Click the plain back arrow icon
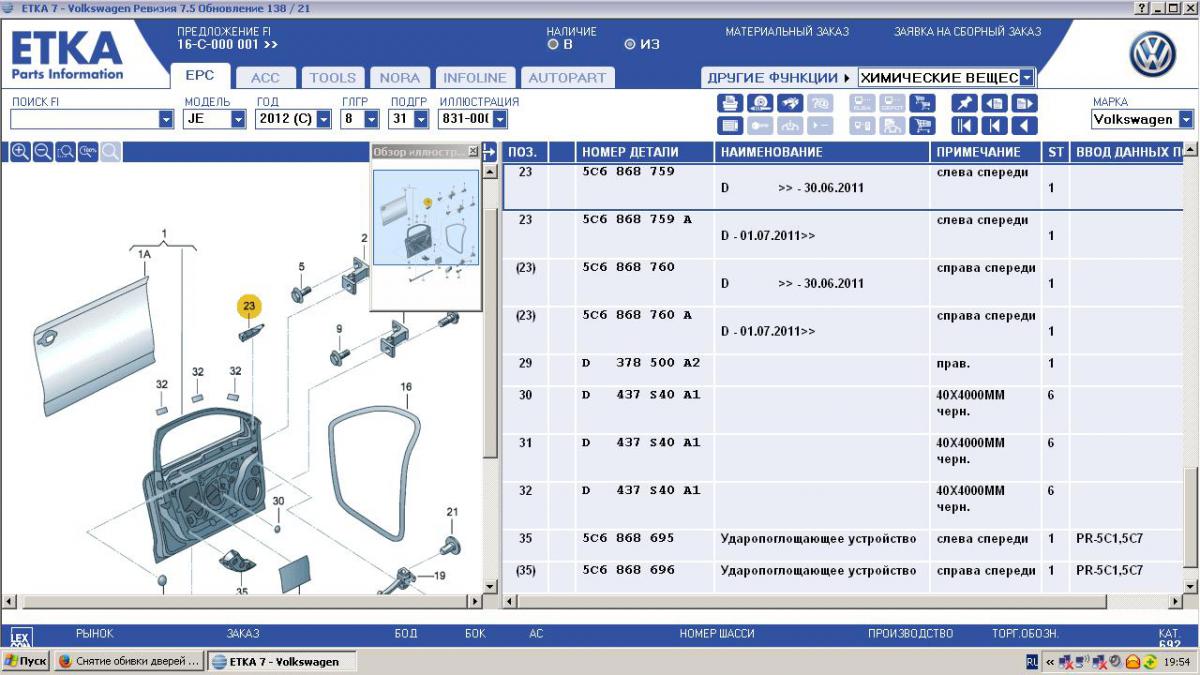The image size is (1200, 675). 1024,126
